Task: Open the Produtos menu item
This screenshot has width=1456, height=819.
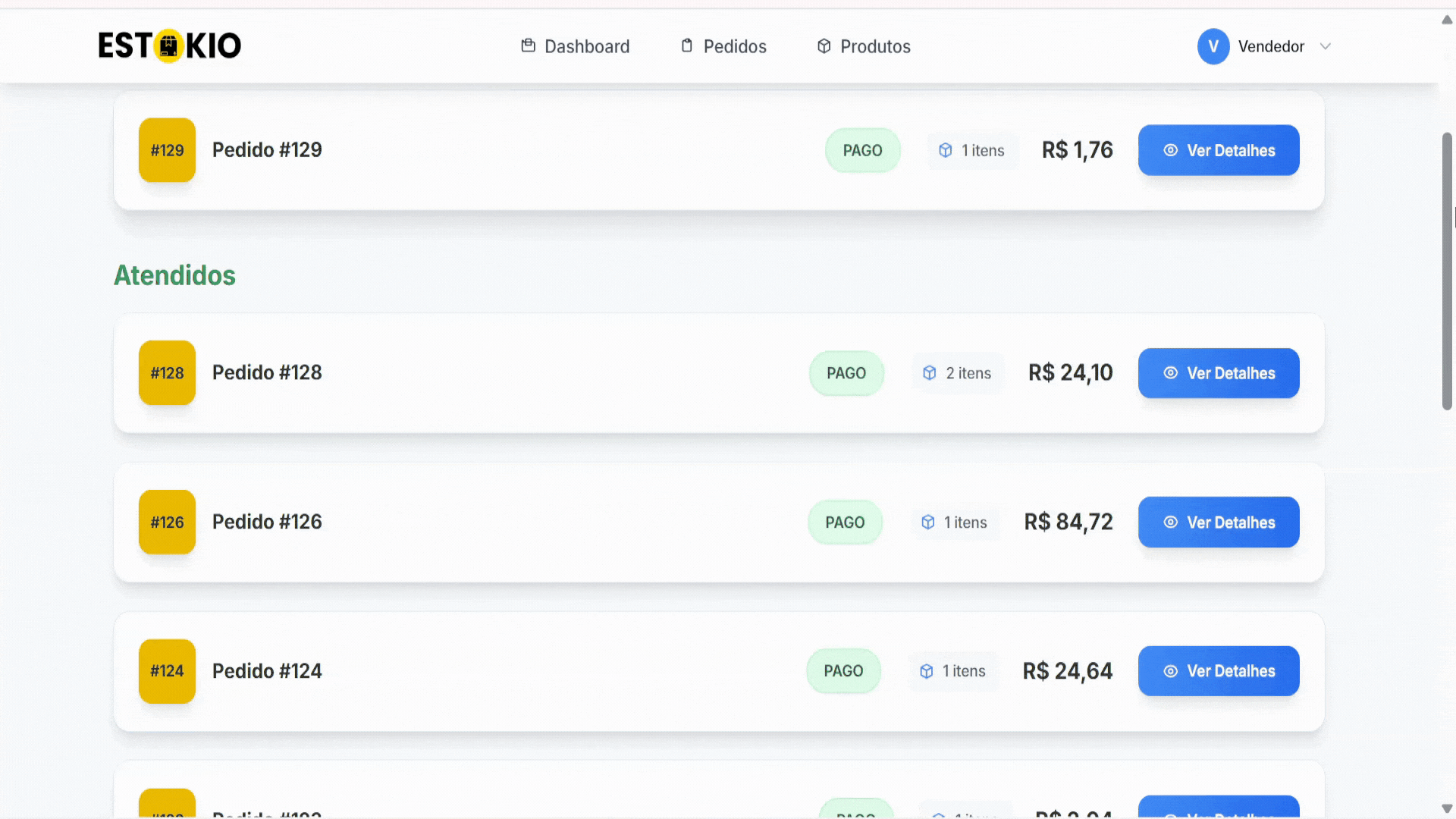Action: click(874, 46)
